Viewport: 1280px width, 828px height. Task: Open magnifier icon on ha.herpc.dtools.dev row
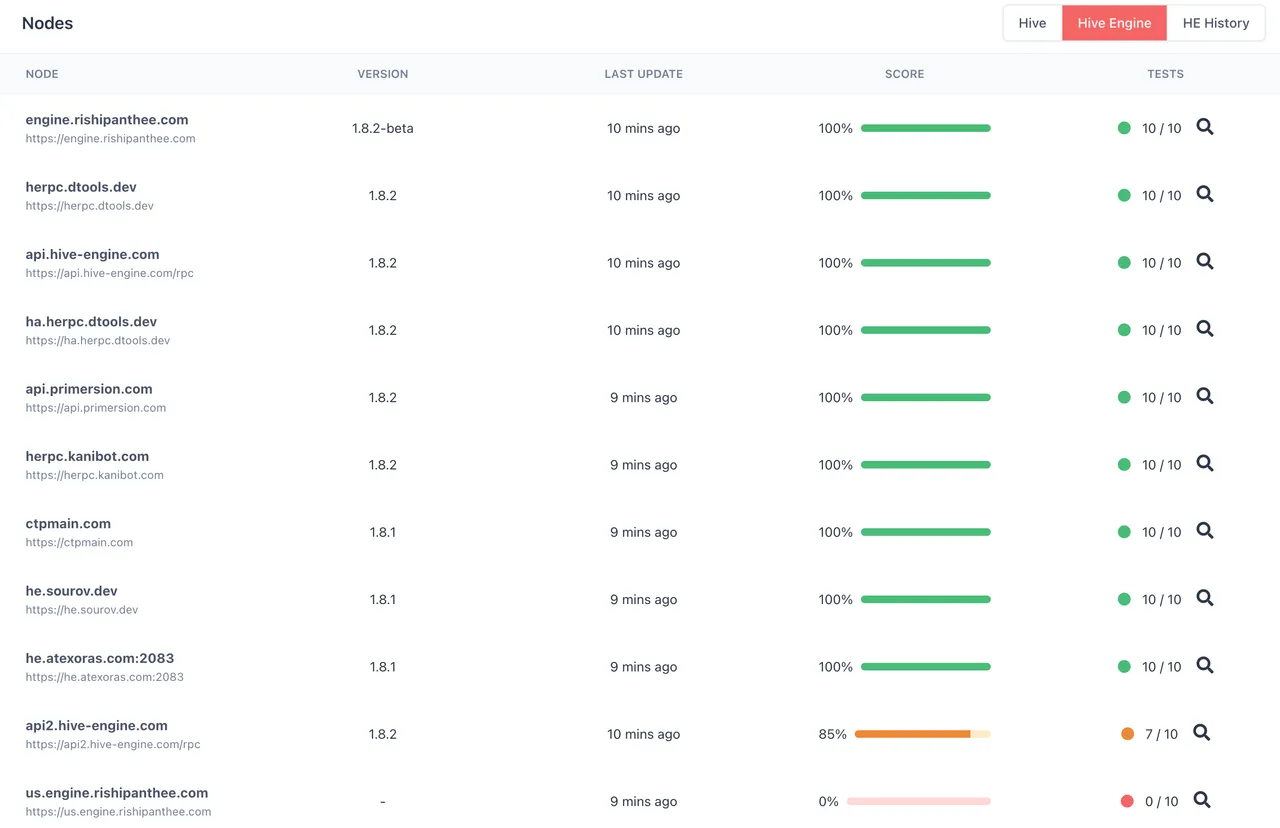1205,328
